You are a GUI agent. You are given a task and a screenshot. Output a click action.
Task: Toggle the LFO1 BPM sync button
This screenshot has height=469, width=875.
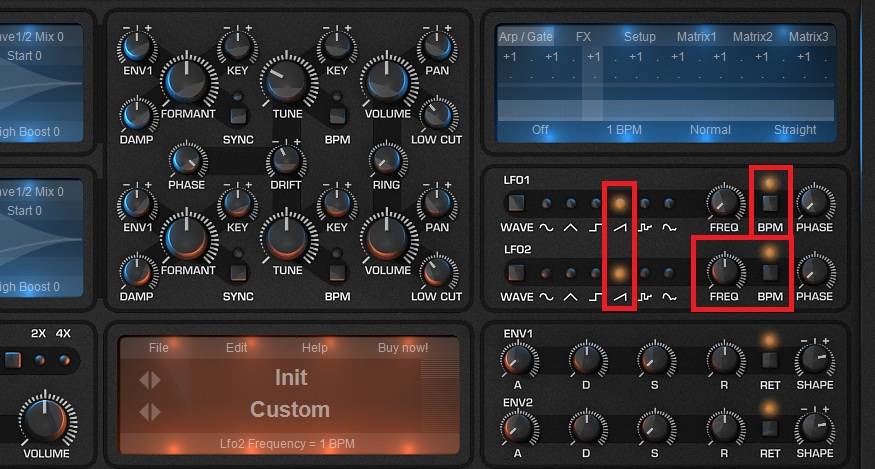coord(770,204)
